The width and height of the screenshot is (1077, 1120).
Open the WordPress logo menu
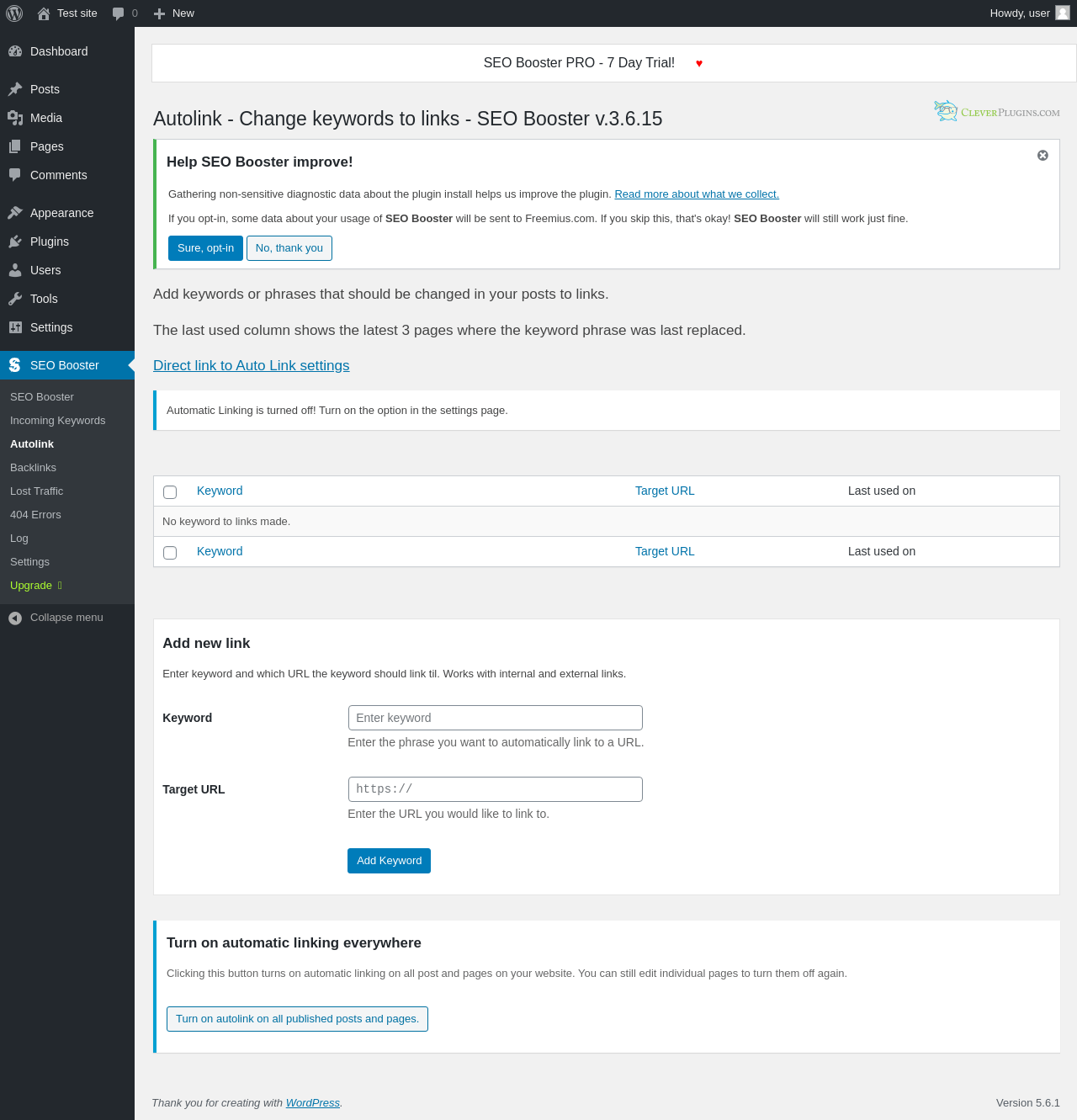point(14,13)
